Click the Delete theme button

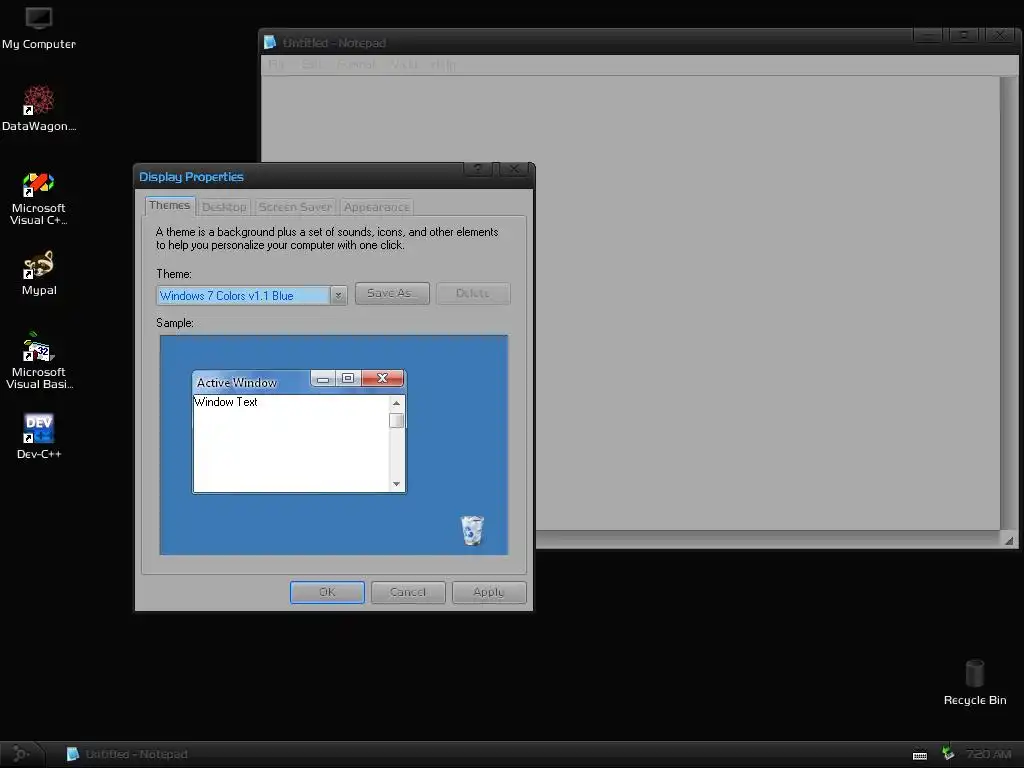pyautogui.click(x=473, y=293)
